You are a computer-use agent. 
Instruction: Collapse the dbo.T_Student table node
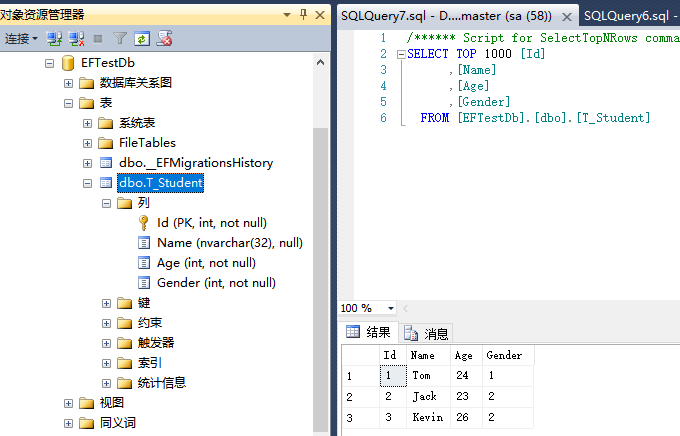88,183
